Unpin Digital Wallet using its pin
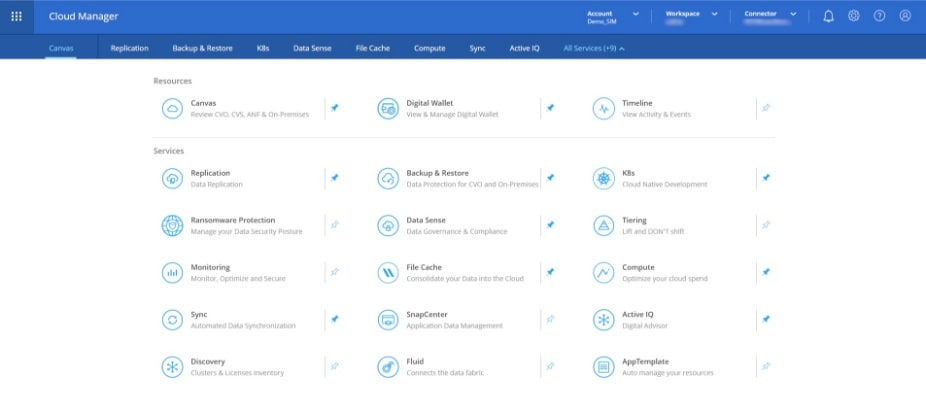Viewport: 926px width, 395px height. [550, 108]
